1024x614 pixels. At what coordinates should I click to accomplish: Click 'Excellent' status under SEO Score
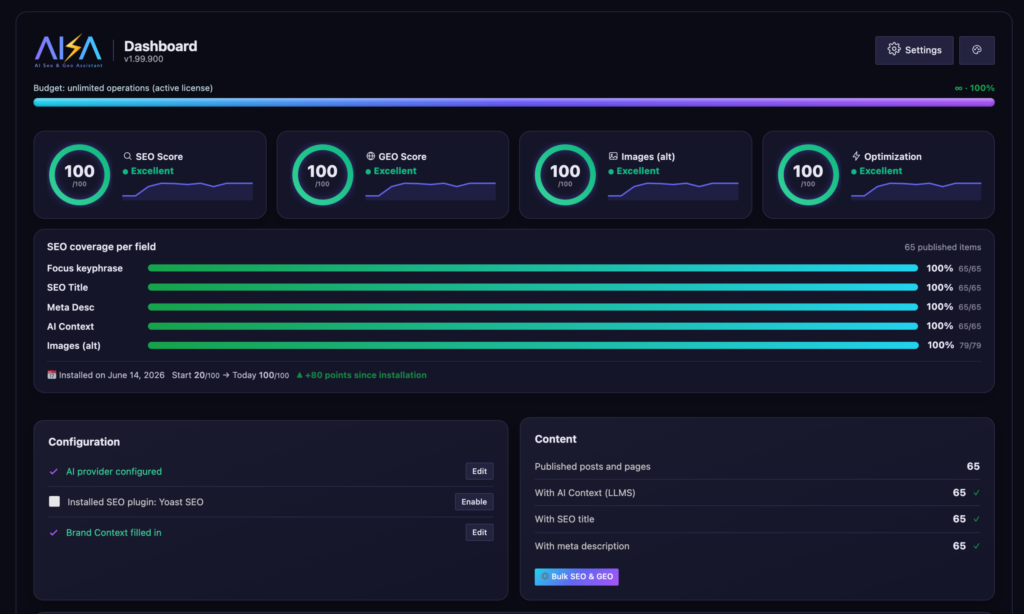[152, 170]
